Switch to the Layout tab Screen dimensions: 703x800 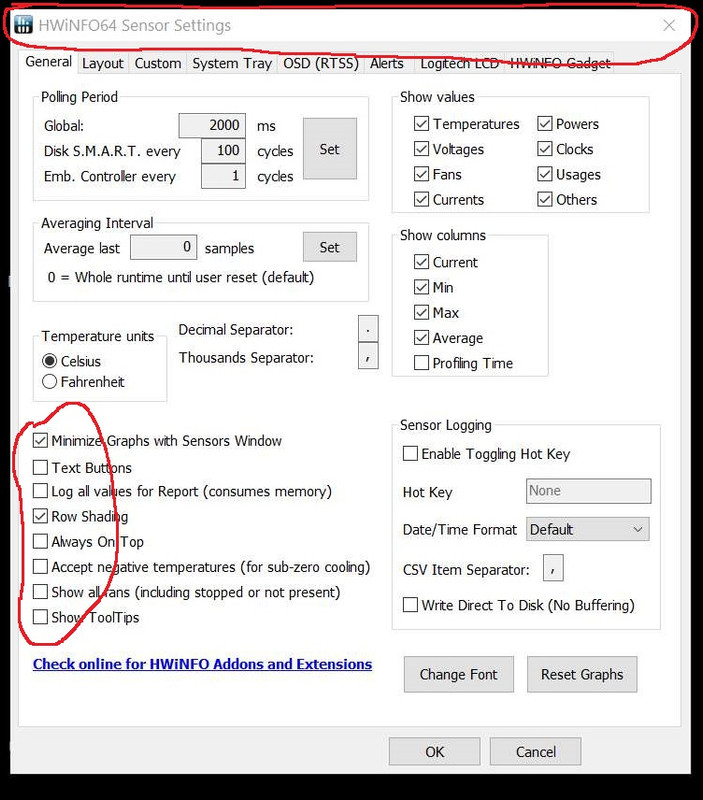click(103, 63)
